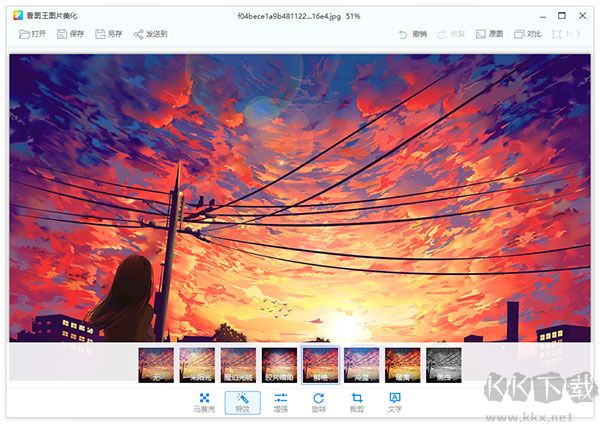Click the sunset image in the canvas
Viewport: 600px width, 424px height.
coord(300,198)
